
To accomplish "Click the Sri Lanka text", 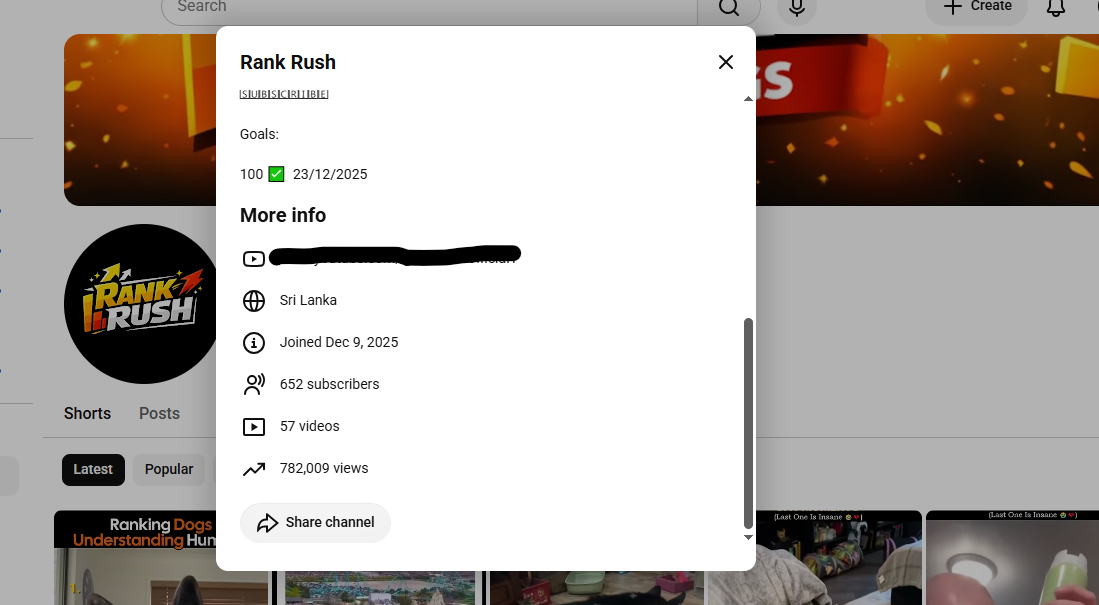I will [308, 300].
